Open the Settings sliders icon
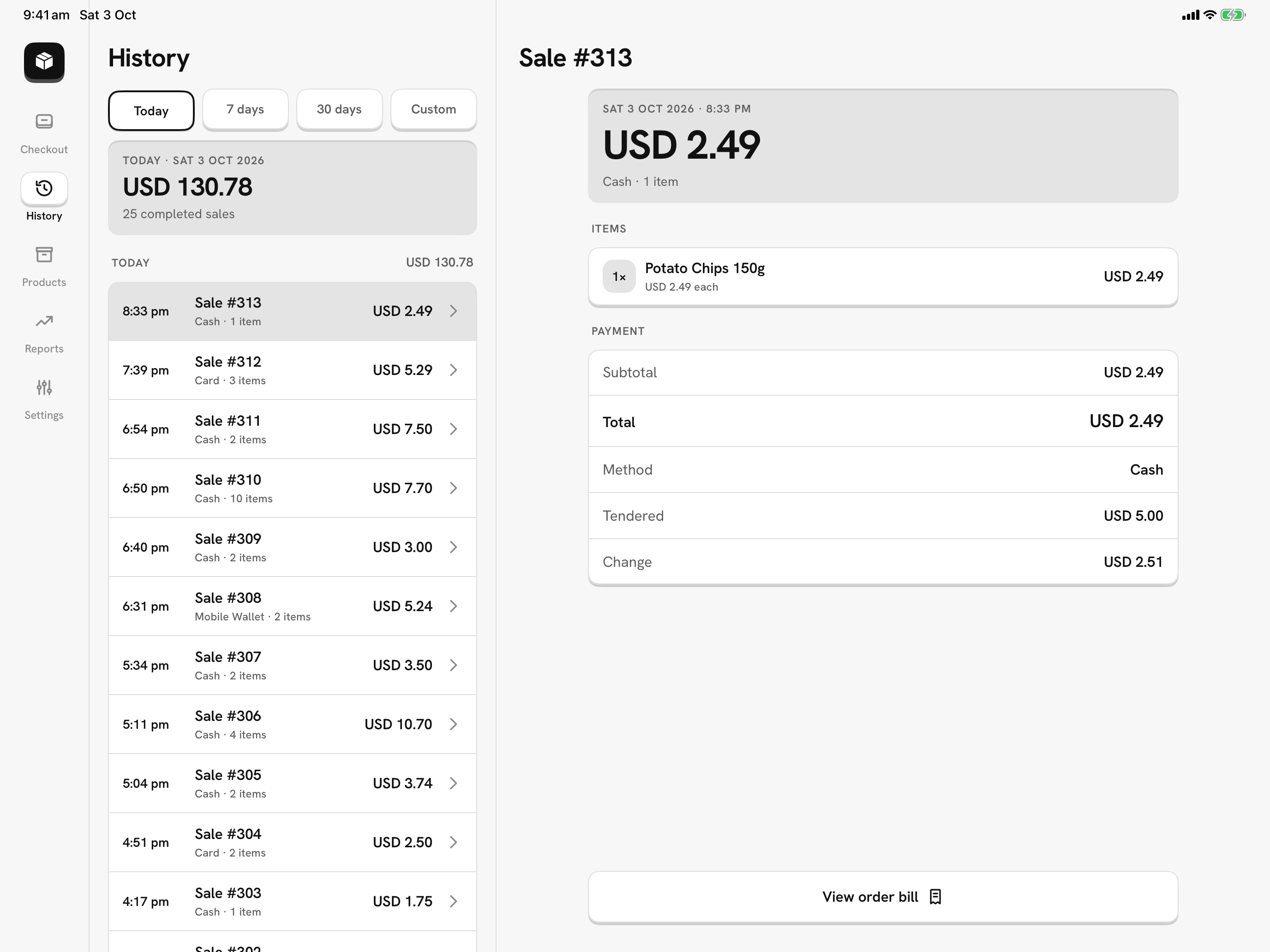Screen dimensions: 1270x952 [x=44, y=387]
